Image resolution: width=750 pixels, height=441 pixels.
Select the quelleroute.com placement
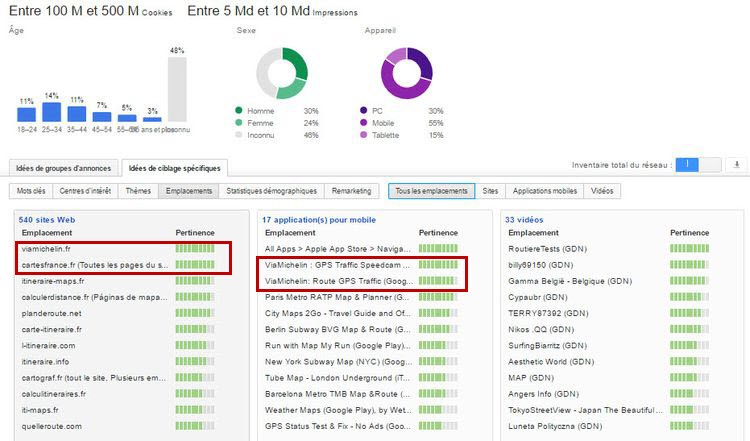[x=52, y=426]
